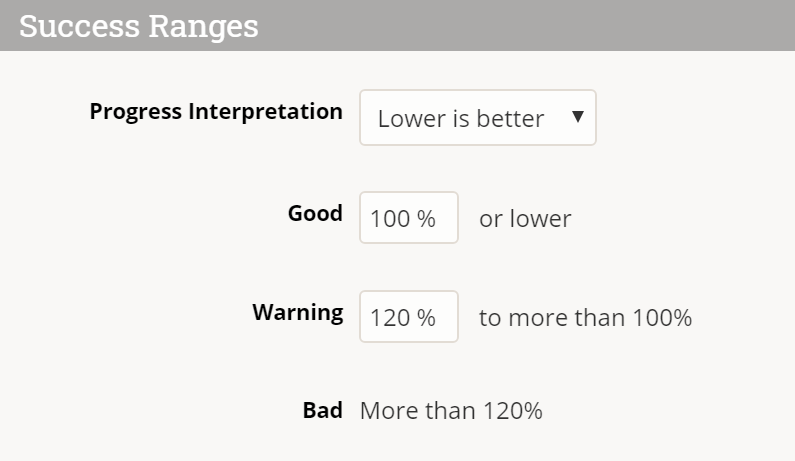
Task: Click the Success Ranges header bar
Action: (397, 25)
